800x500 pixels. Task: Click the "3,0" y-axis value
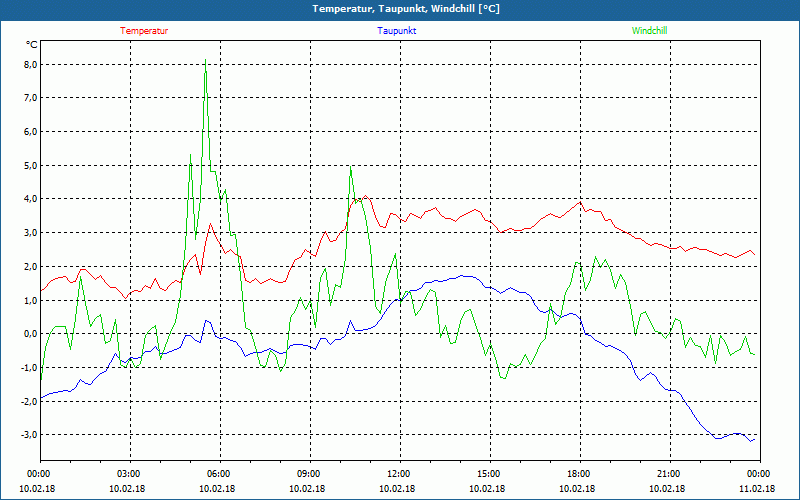tap(31, 233)
